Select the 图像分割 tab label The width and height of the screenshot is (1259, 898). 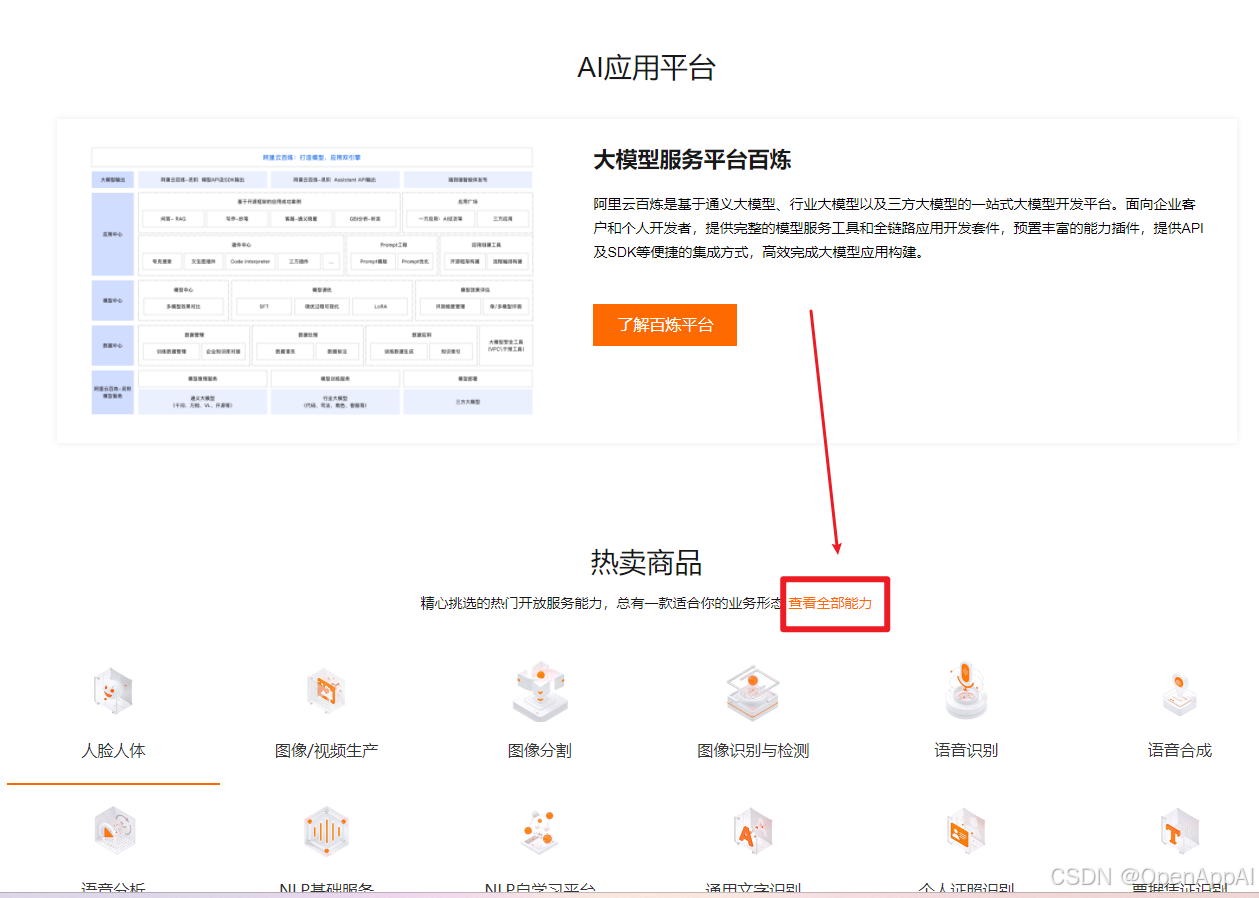(x=540, y=750)
